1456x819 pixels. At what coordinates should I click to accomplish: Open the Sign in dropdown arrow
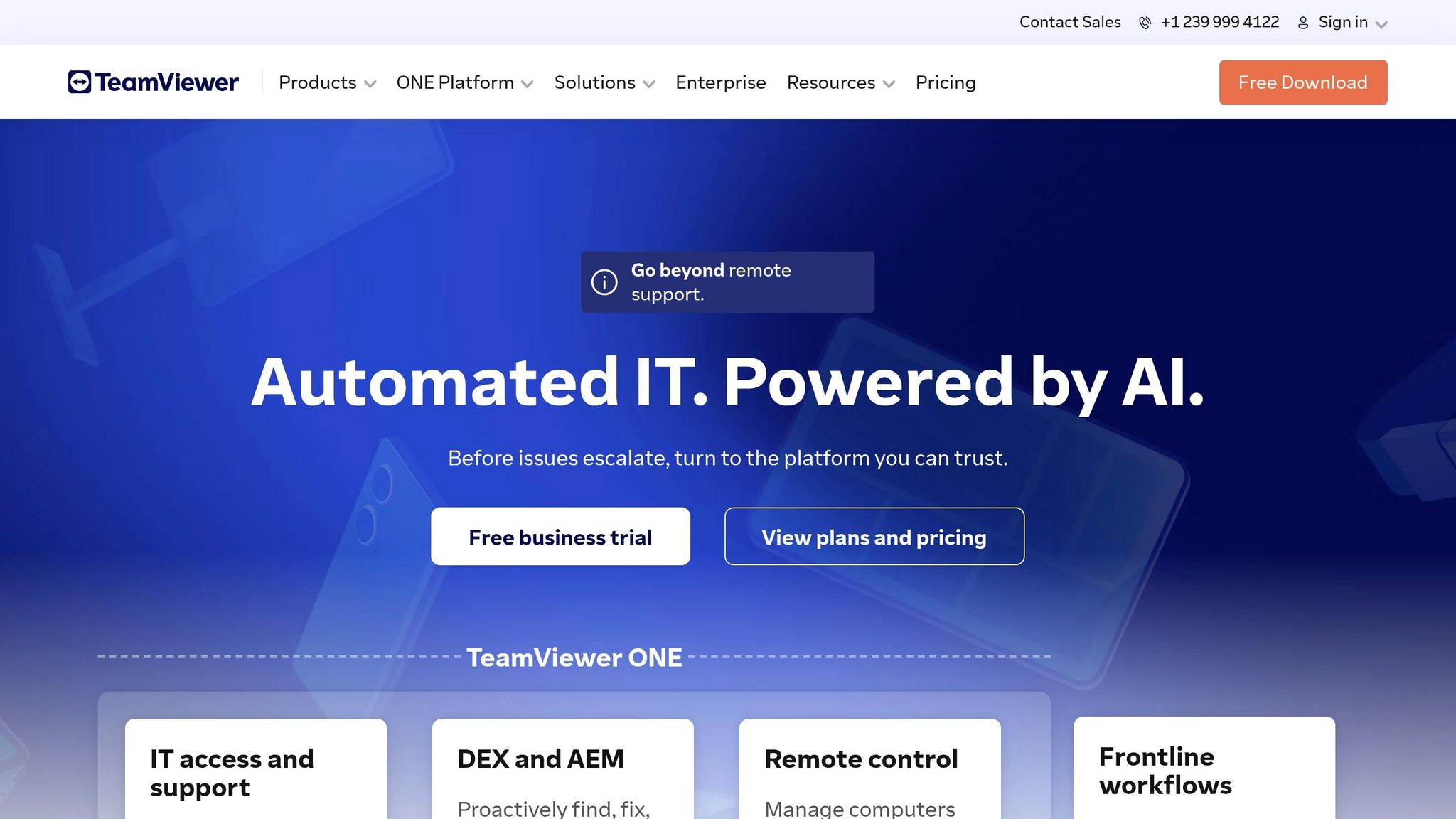pyautogui.click(x=1381, y=25)
